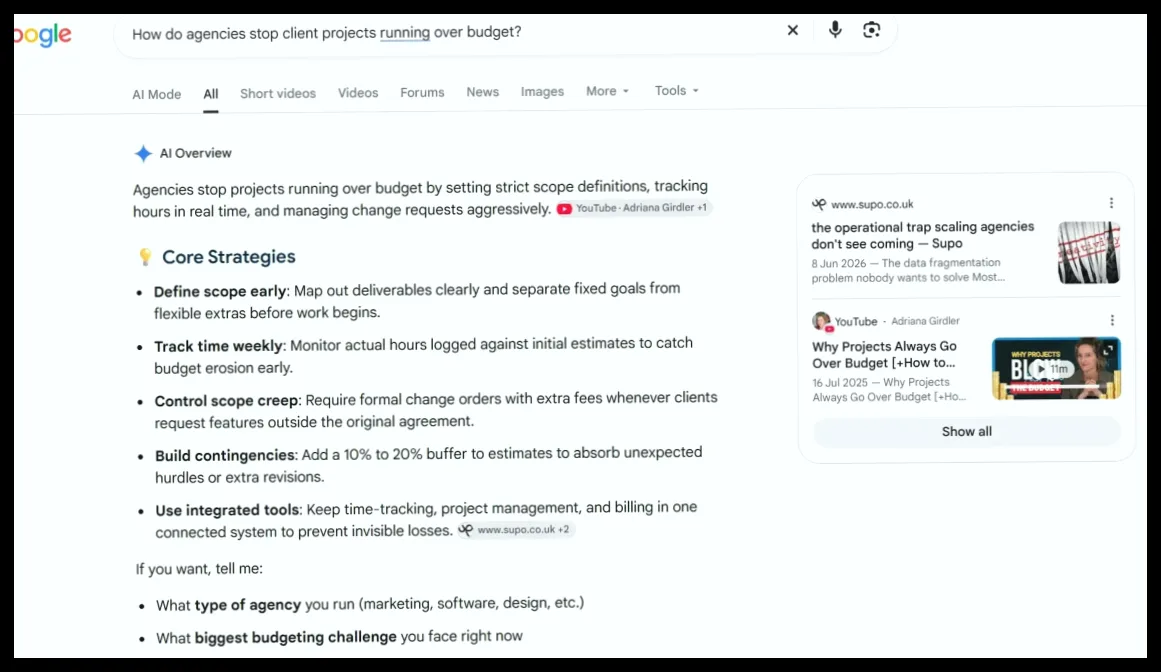Viewport: 1161px width, 672px height.
Task: Click the Build contingencies bullet text
Action: pyautogui.click(x=429, y=465)
